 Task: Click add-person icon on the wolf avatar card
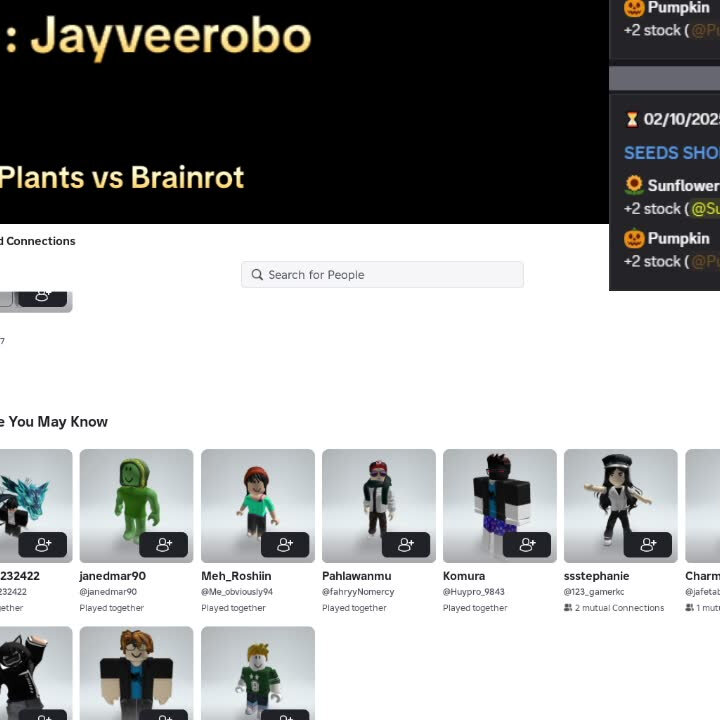[43, 544]
